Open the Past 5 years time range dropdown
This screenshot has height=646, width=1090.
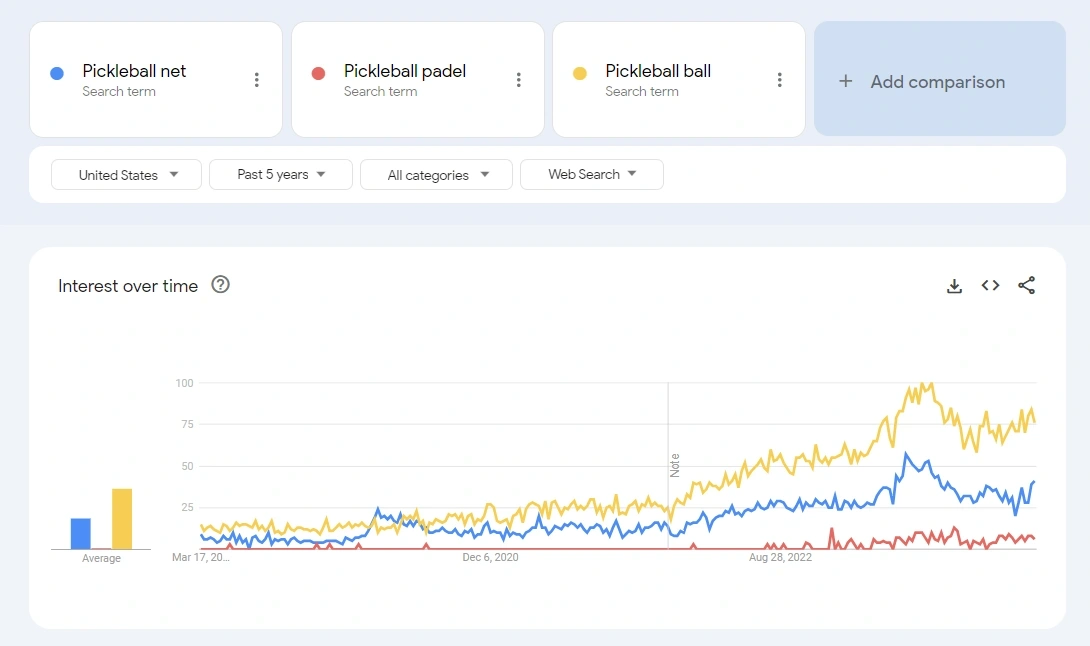point(280,174)
